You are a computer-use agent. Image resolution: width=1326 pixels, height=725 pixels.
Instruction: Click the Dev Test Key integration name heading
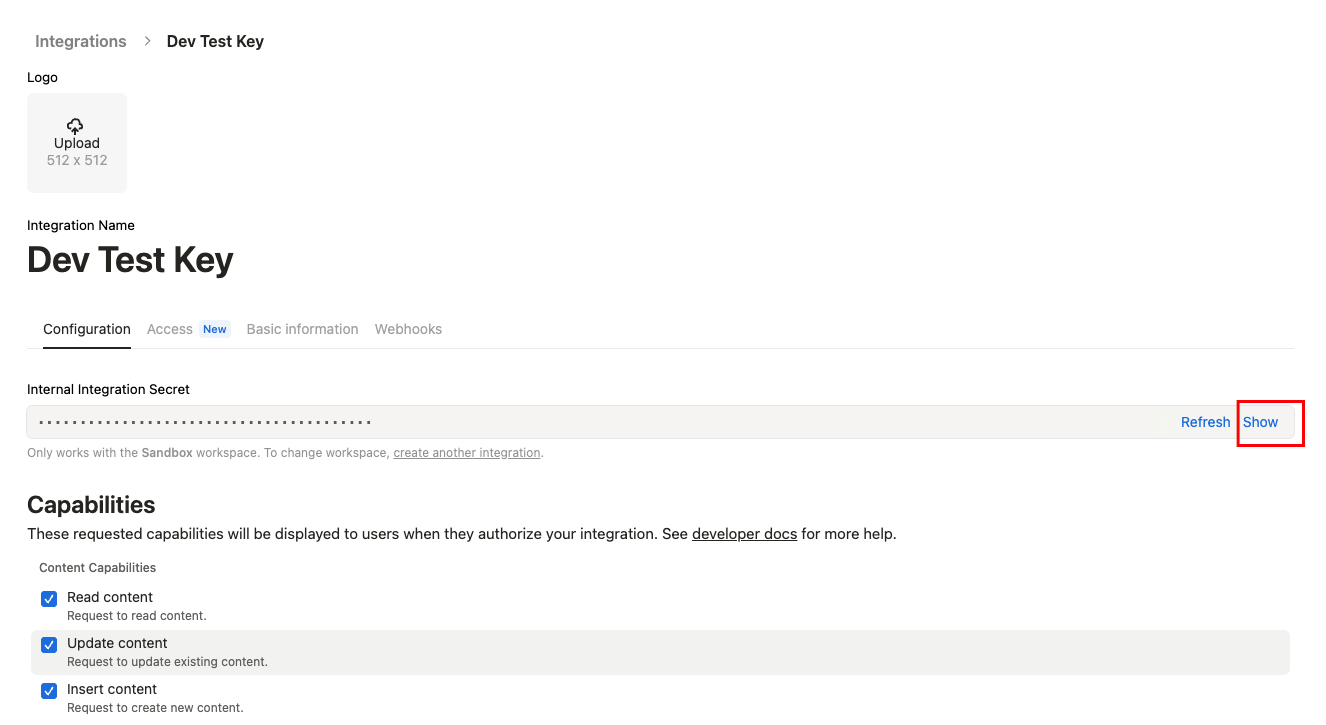point(130,259)
